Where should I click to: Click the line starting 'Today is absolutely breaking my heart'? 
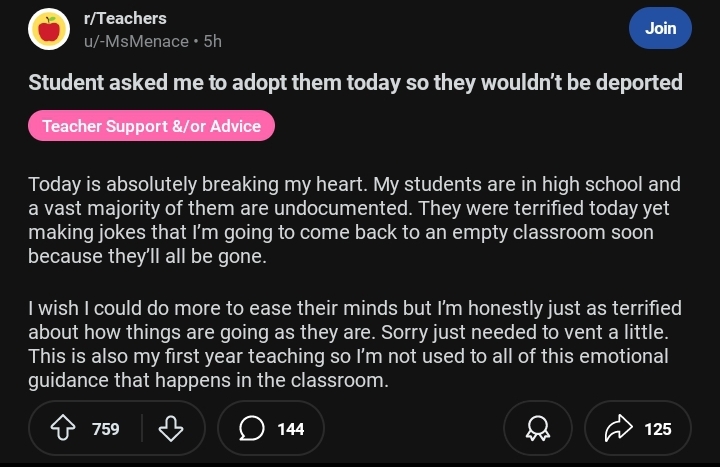[354, 185]
